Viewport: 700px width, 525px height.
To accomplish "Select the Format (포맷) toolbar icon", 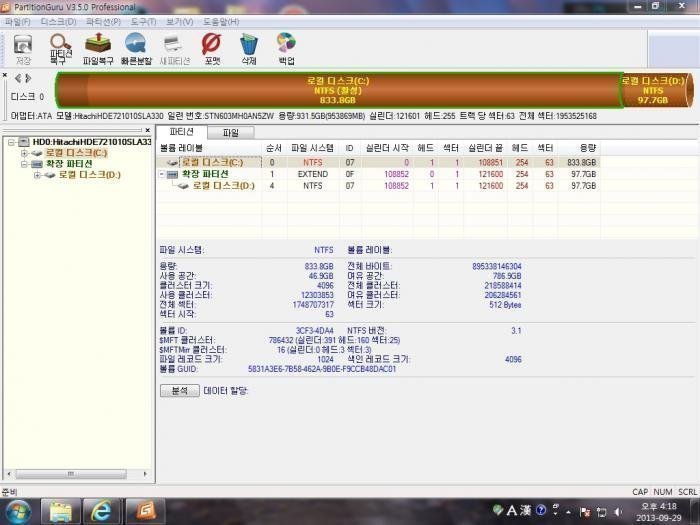I will (x=212, y=50).
